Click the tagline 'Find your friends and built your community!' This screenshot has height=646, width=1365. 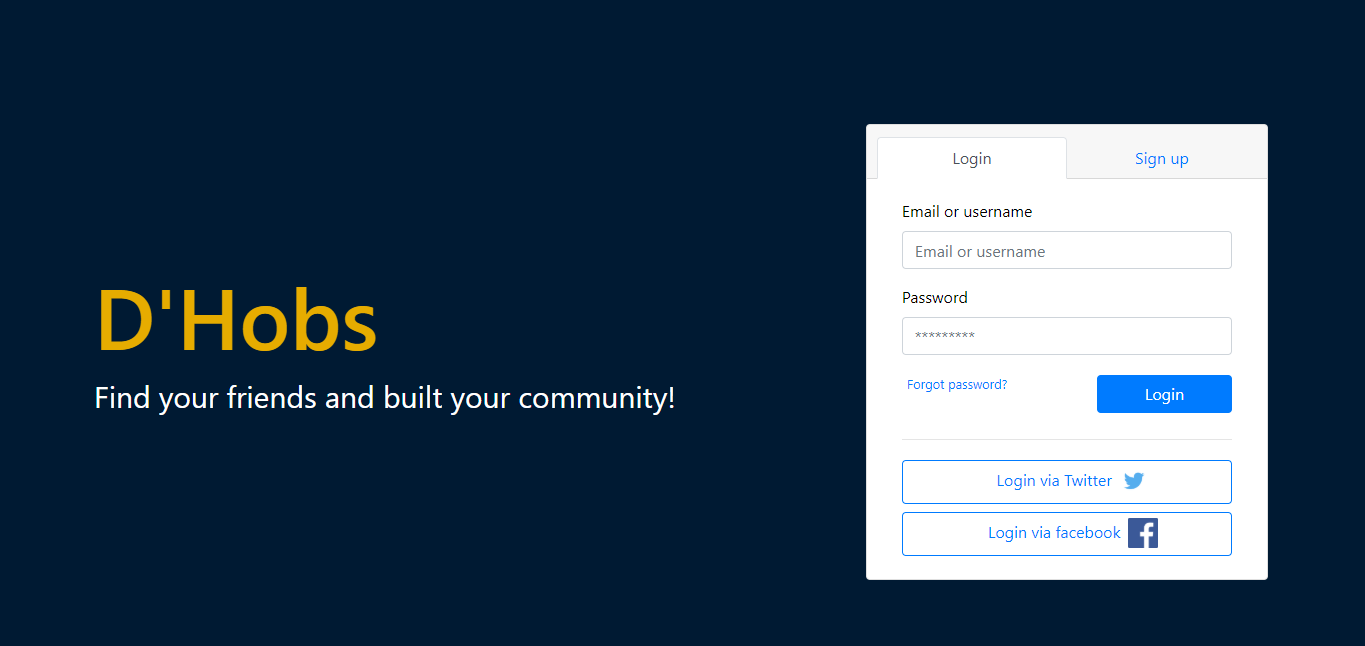click(x=385, y=398)
